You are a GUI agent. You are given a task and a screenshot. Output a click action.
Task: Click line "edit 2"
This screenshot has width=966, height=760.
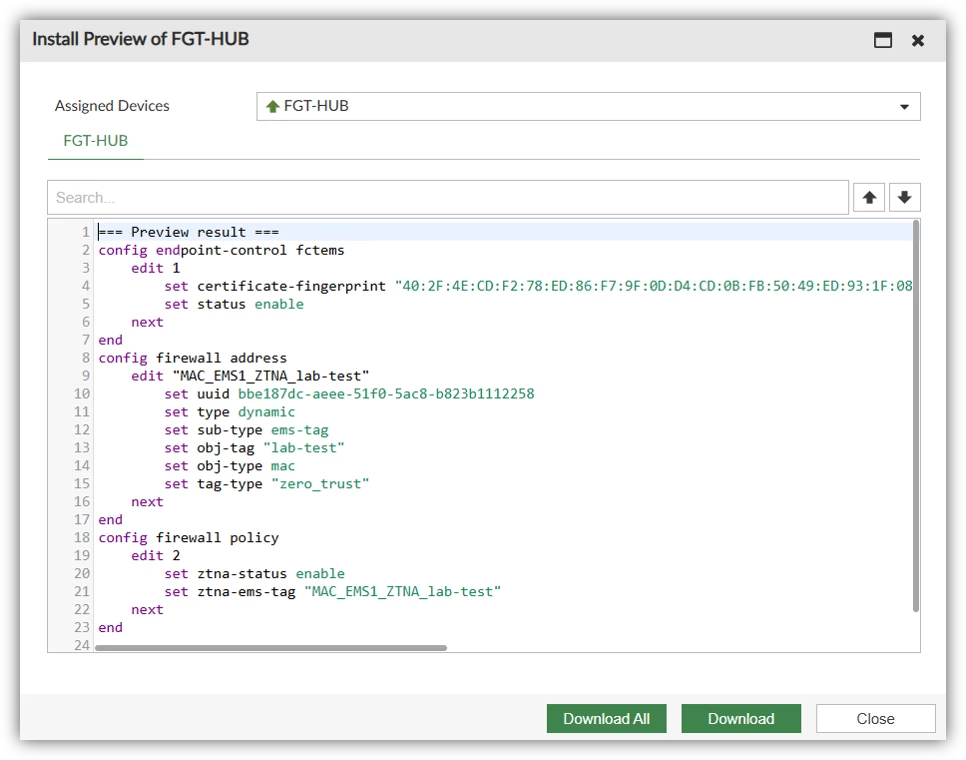[155, 556]
